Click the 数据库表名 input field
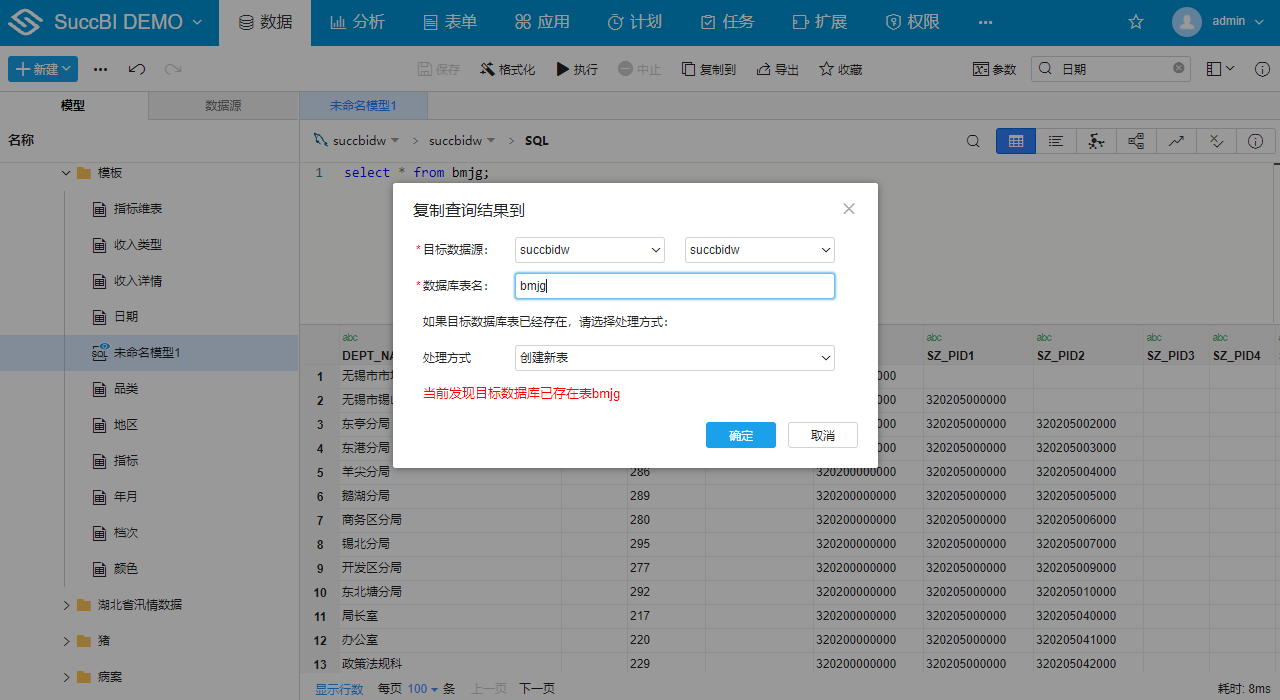 674,286
